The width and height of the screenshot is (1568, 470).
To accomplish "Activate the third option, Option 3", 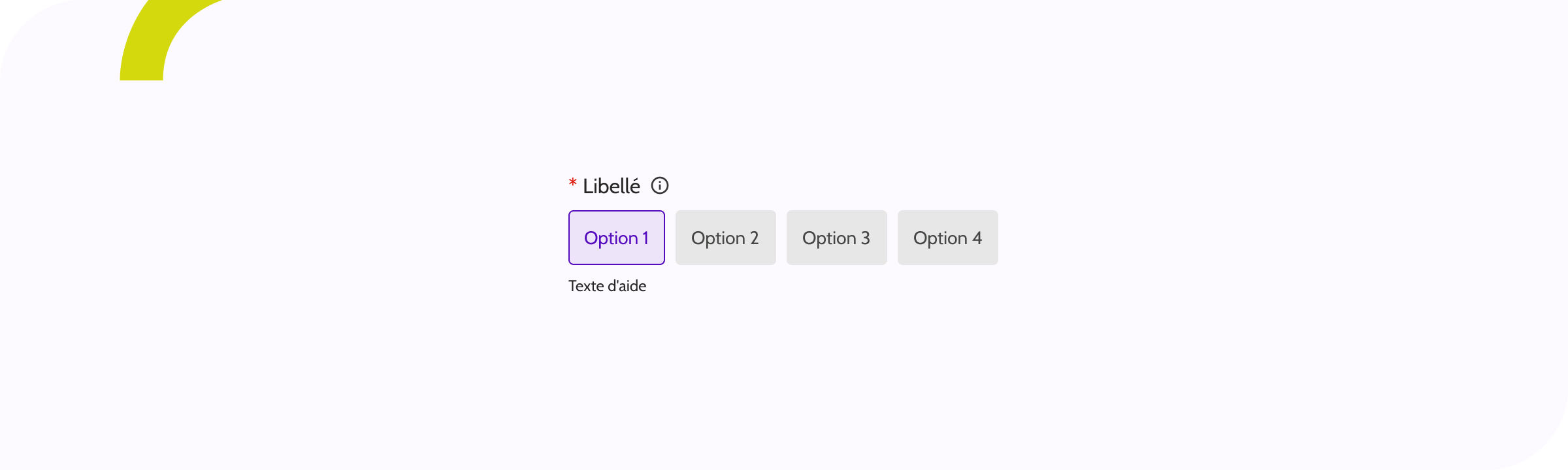I will point(836,238).
